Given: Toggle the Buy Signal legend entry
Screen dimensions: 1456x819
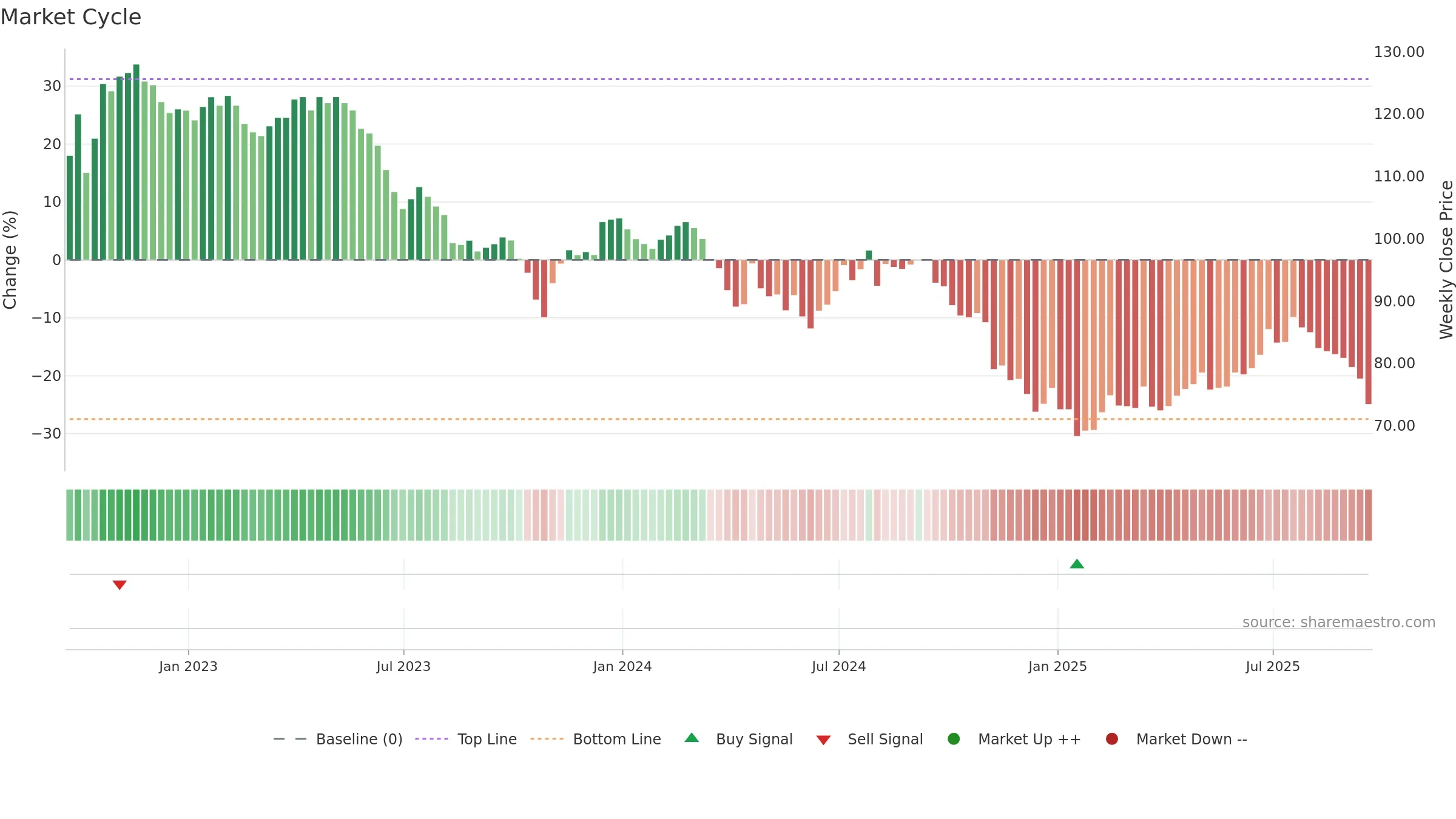Looking at the screenshot, I should click(739, 739).
